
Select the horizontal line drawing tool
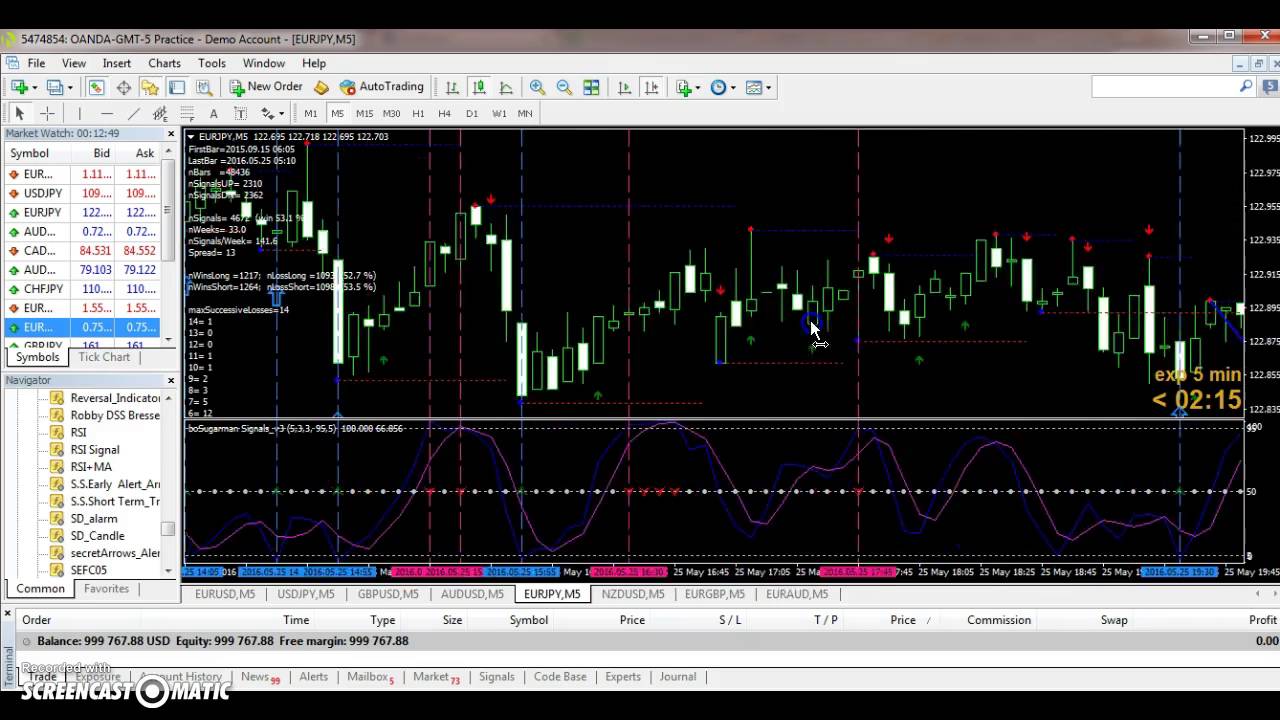(x=106, y=113)
